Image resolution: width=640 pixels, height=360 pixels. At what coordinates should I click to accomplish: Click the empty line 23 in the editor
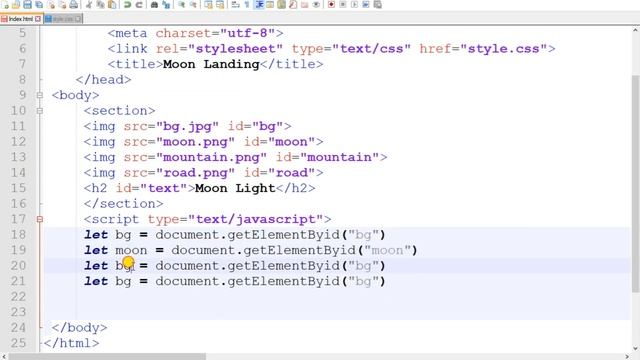337,312
